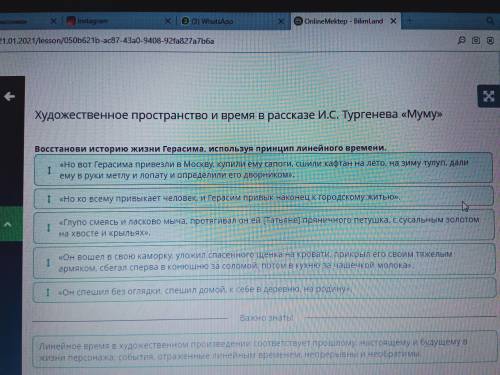Select the 'Глупо смеясь и ласково мыча' answer
This screenshot has height=375, width=500.
tap(264, 227)
